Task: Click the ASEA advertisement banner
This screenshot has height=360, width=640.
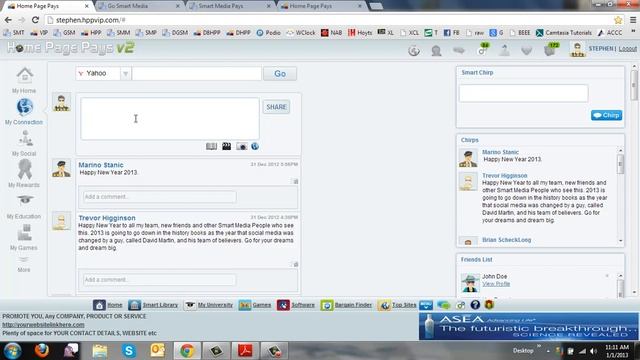Action: (x=529, y=326)
